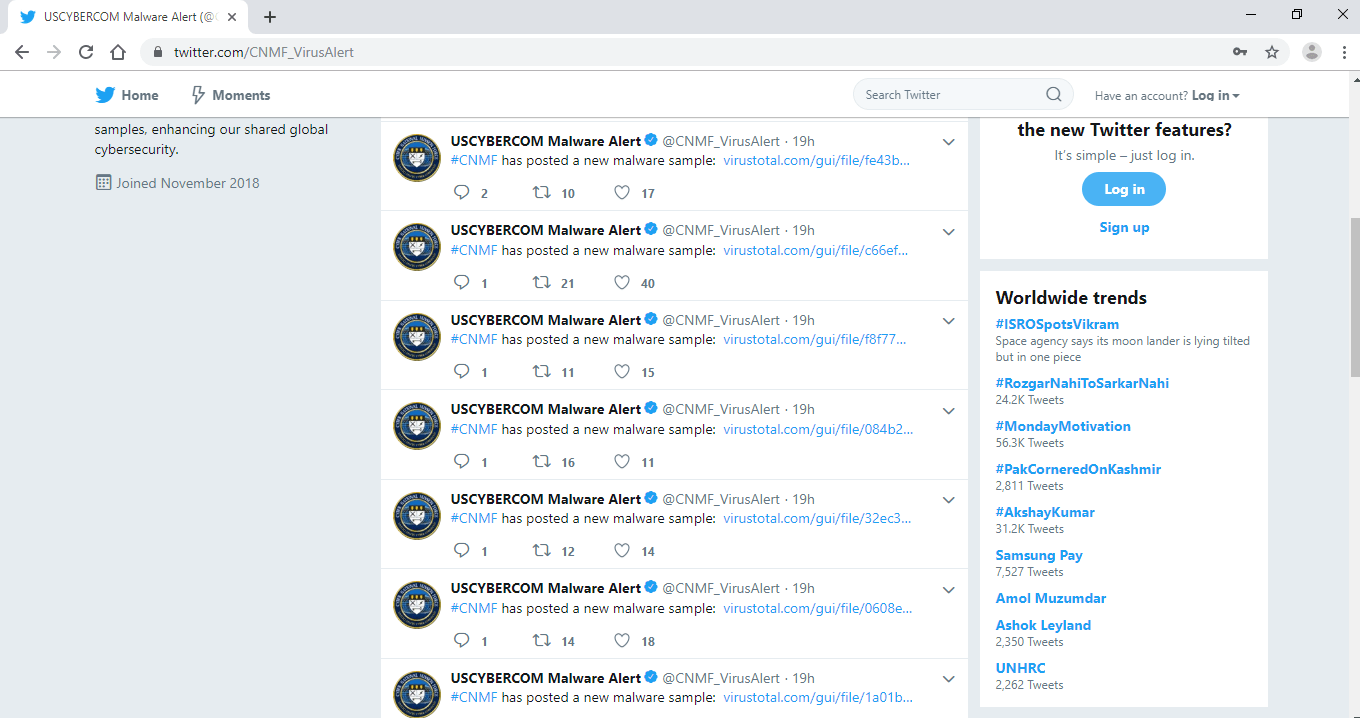The image size is (1360, 718).
Task: View site security info lock icon
Action: pyautogui.click(x=158, y=52)
